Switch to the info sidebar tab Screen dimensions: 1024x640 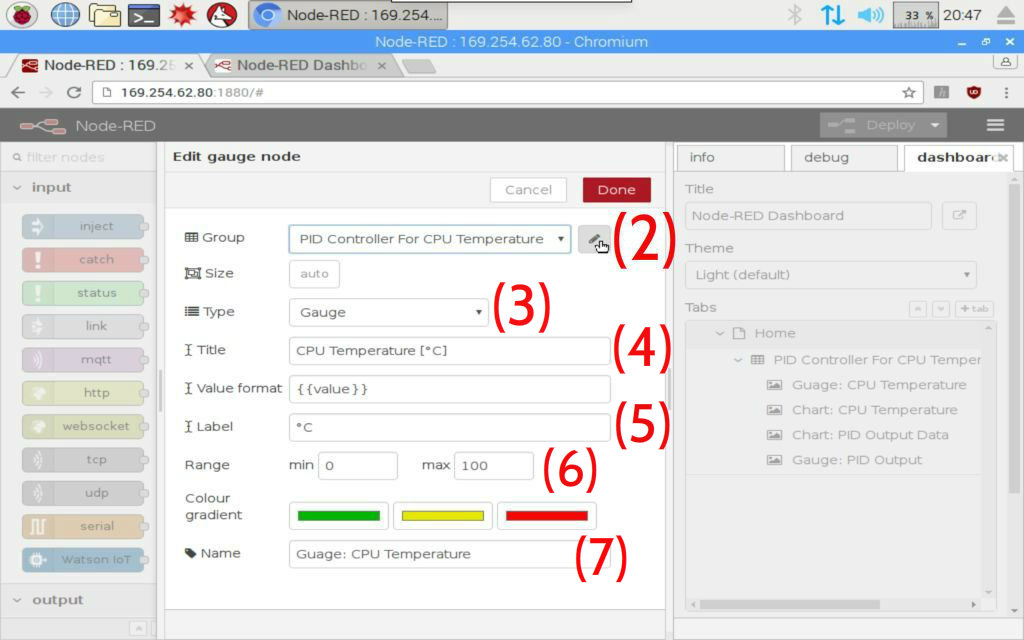coord(730,157)
